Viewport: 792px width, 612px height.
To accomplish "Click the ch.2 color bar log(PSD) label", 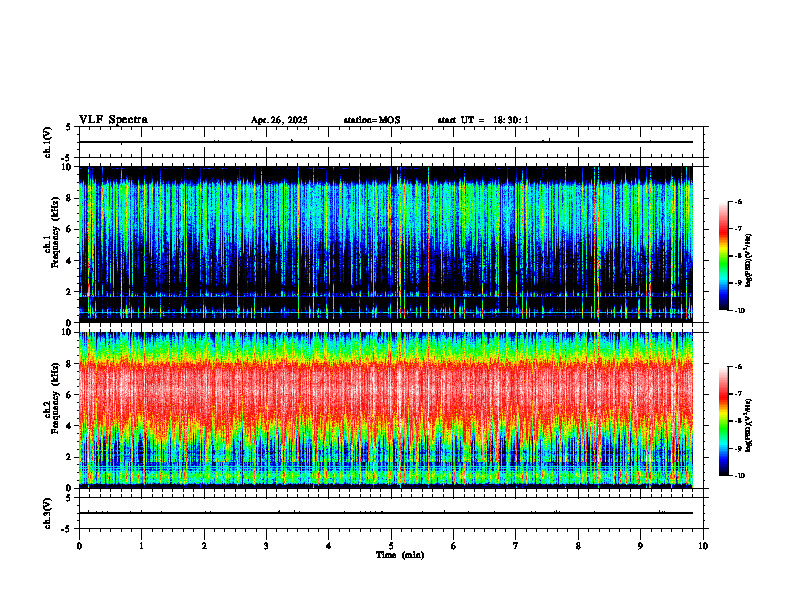I will 749,425.
